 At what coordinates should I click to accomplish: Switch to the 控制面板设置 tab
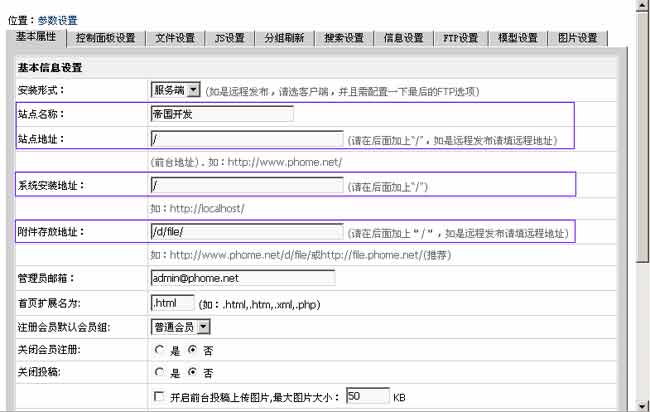105,38
